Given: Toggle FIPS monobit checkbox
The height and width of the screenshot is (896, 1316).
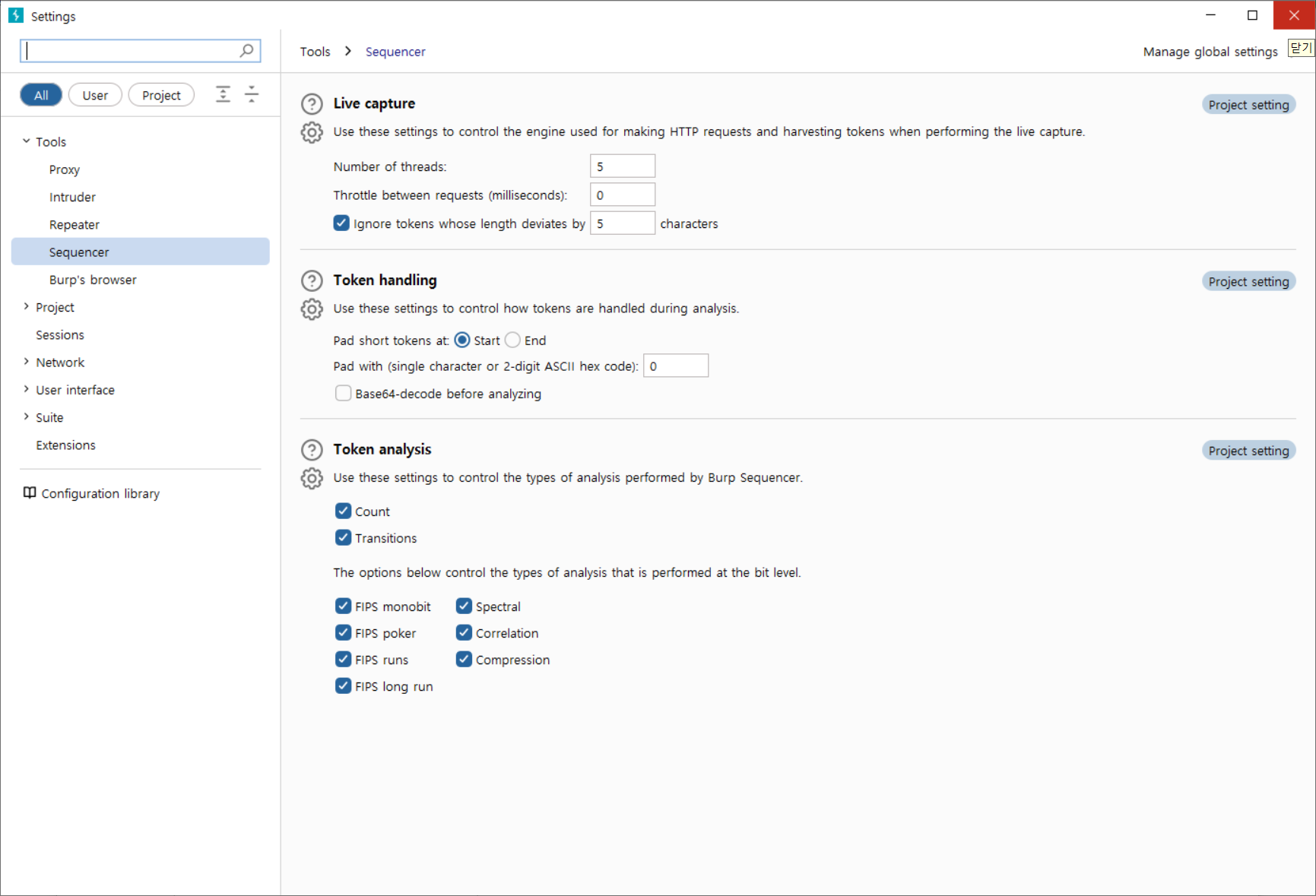Looking at the screenshot, I should tap(344, 606).
